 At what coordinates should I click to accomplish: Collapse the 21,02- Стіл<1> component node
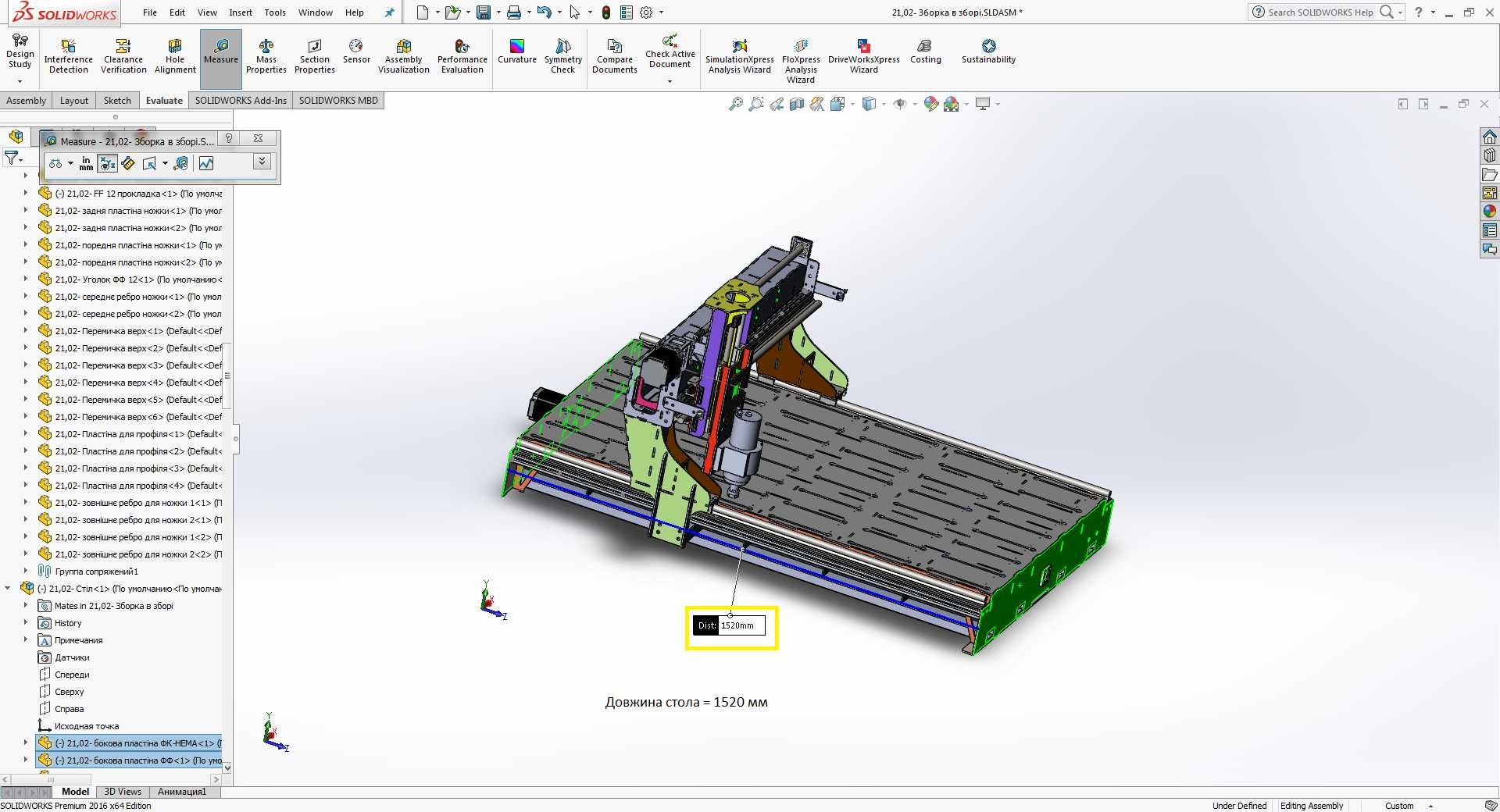point(8,588)
